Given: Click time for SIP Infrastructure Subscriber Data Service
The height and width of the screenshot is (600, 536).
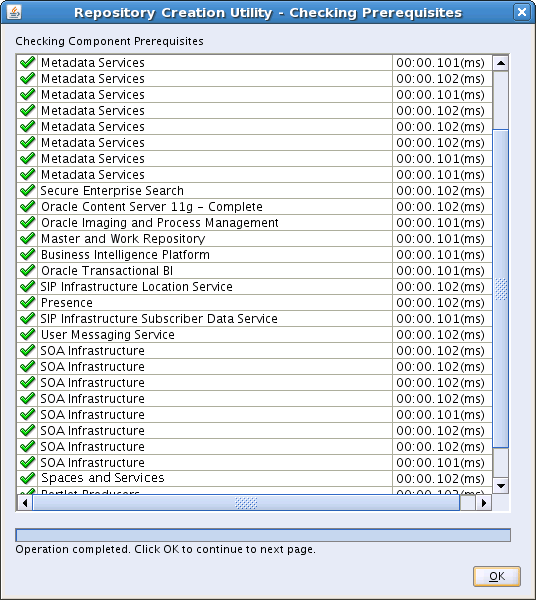Looking at the screenshot, I should click(442, 319).
